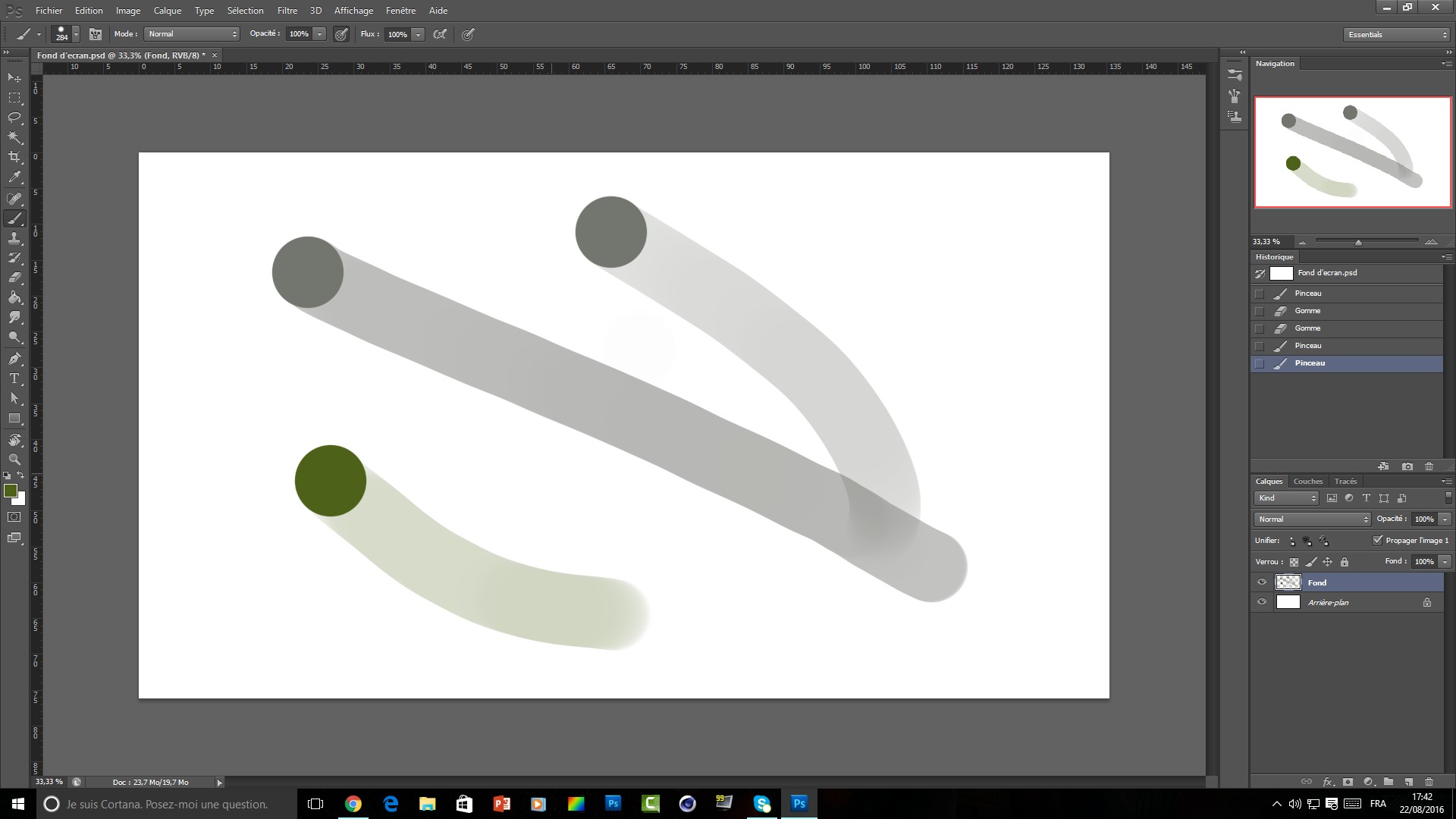Hide the Arrière-plan layer

pos(1262,602)
